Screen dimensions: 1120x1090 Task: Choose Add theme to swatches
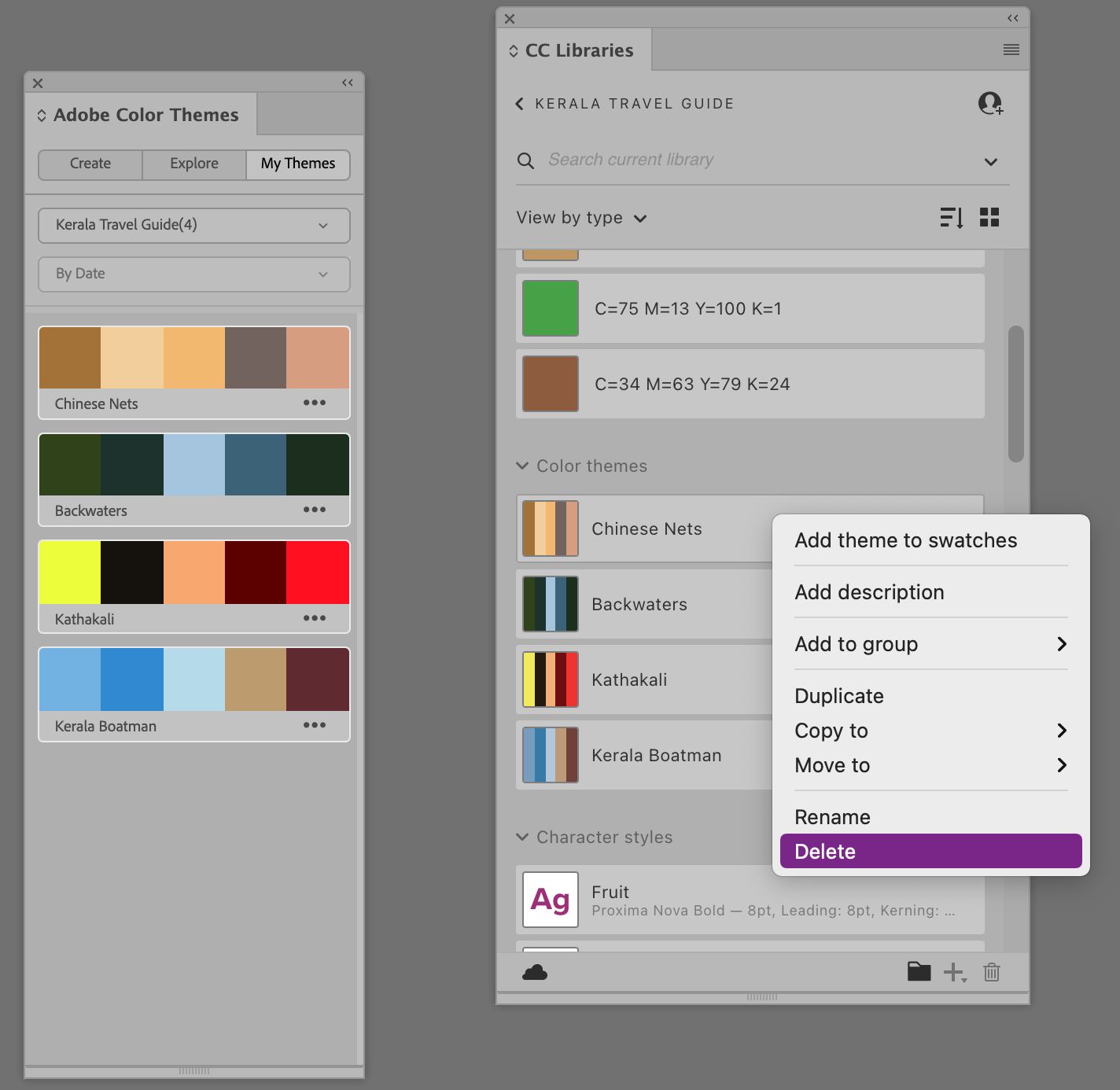931,540
